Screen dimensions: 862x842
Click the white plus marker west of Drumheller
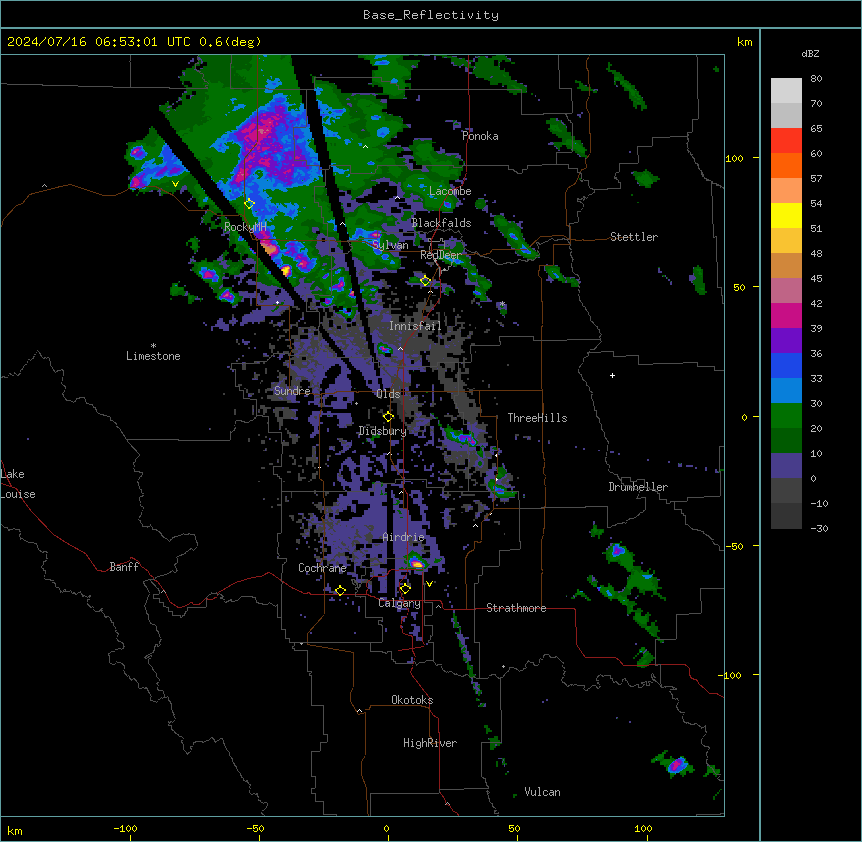pyautogui.click(x=612, y=375)
